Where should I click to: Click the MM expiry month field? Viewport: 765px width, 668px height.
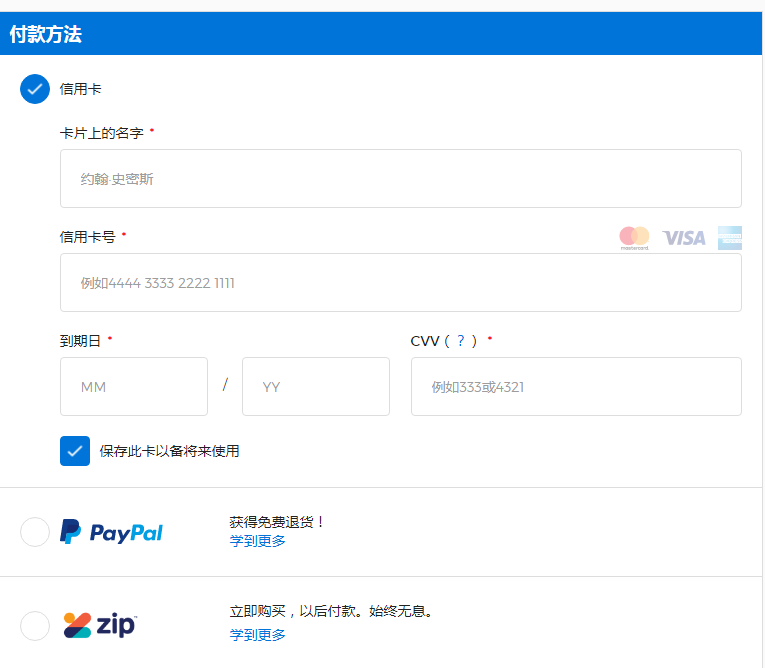pyautogui.click(x=134, y=387)
